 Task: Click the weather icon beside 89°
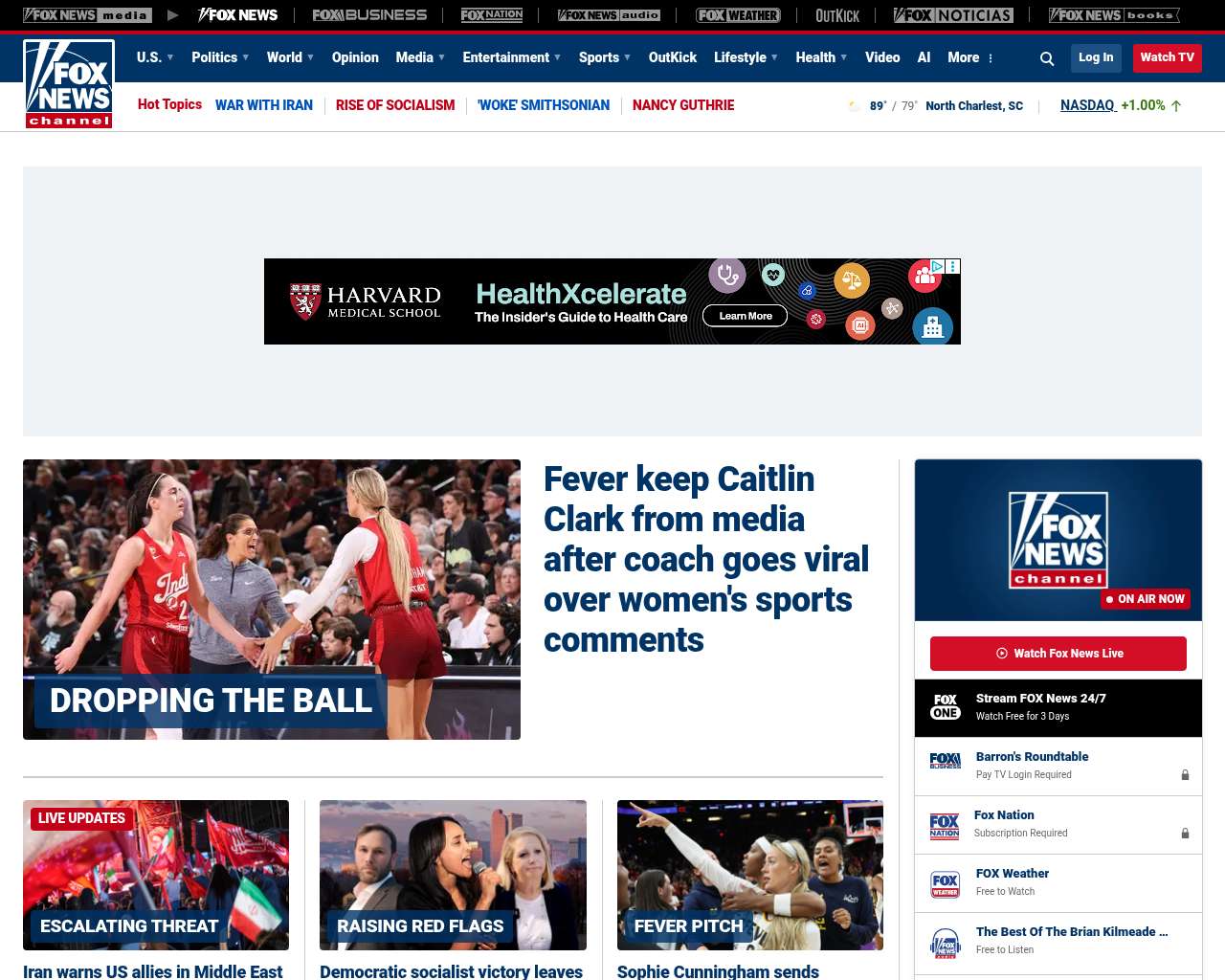click(854, 106)
